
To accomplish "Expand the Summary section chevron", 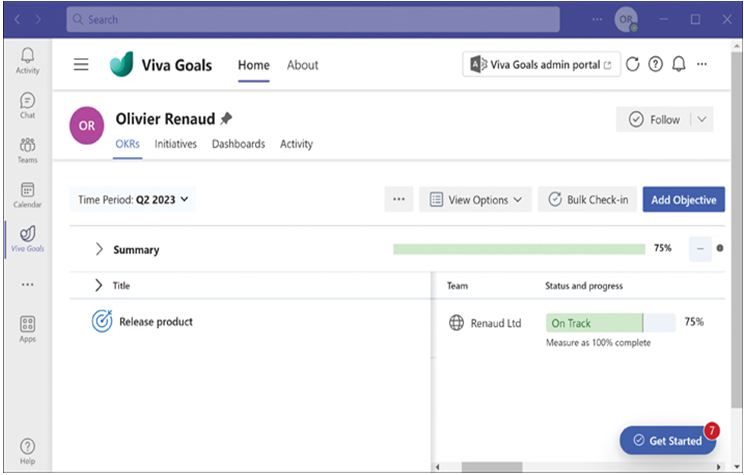I will [99, 249].
